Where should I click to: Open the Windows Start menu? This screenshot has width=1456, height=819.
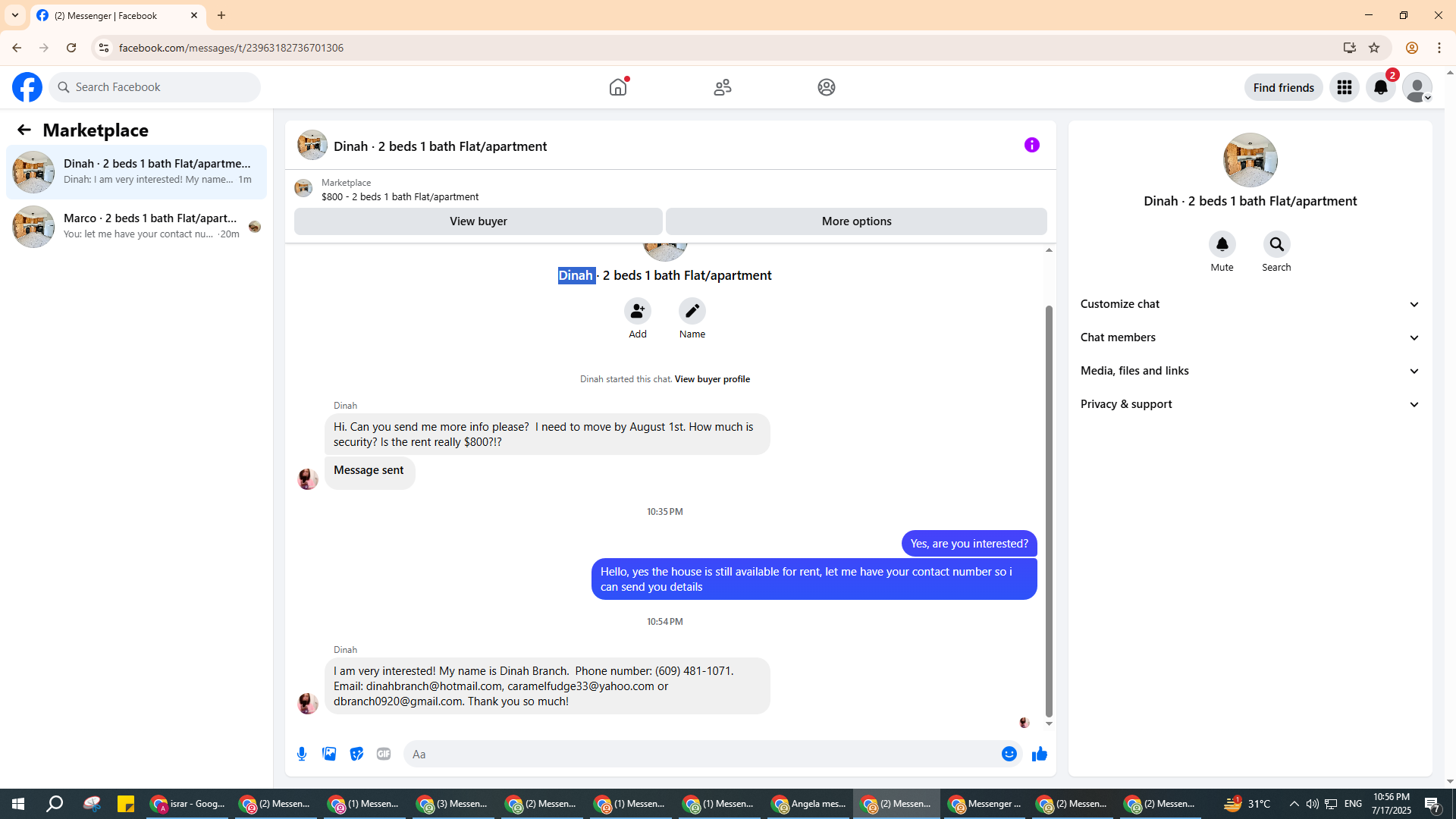coord(18,804)
